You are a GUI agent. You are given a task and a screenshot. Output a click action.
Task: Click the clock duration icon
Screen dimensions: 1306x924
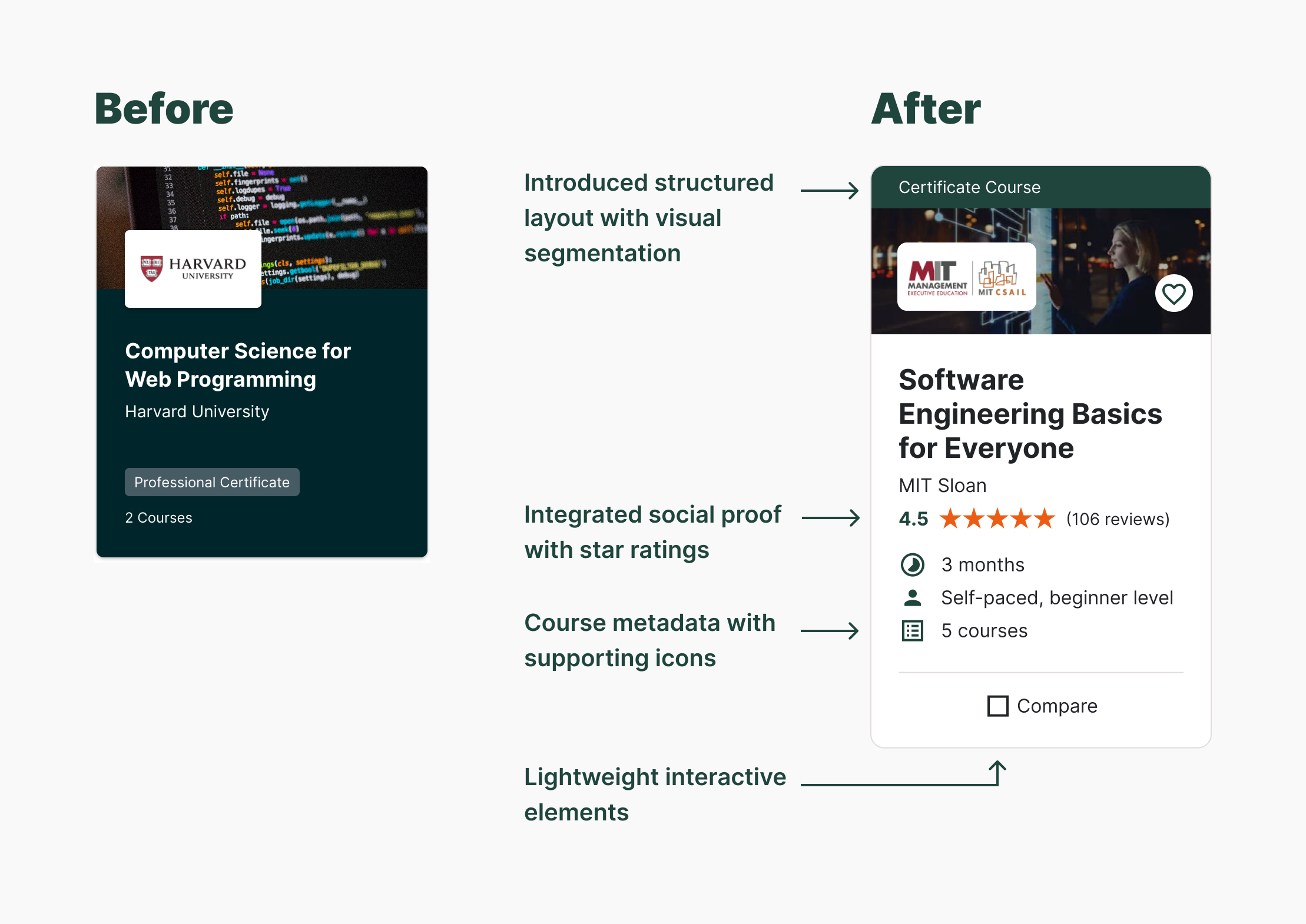tap(912, 565)
